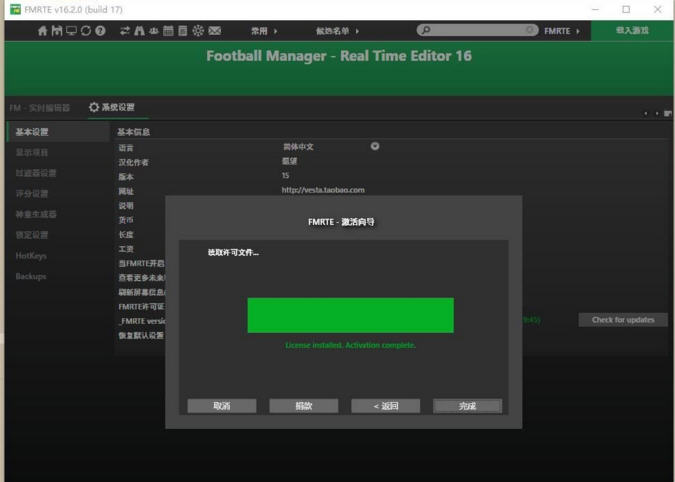Click the 恢复默认设置 row label
Image resolution: width=675 pixels, height=482 pixels.
141,335
